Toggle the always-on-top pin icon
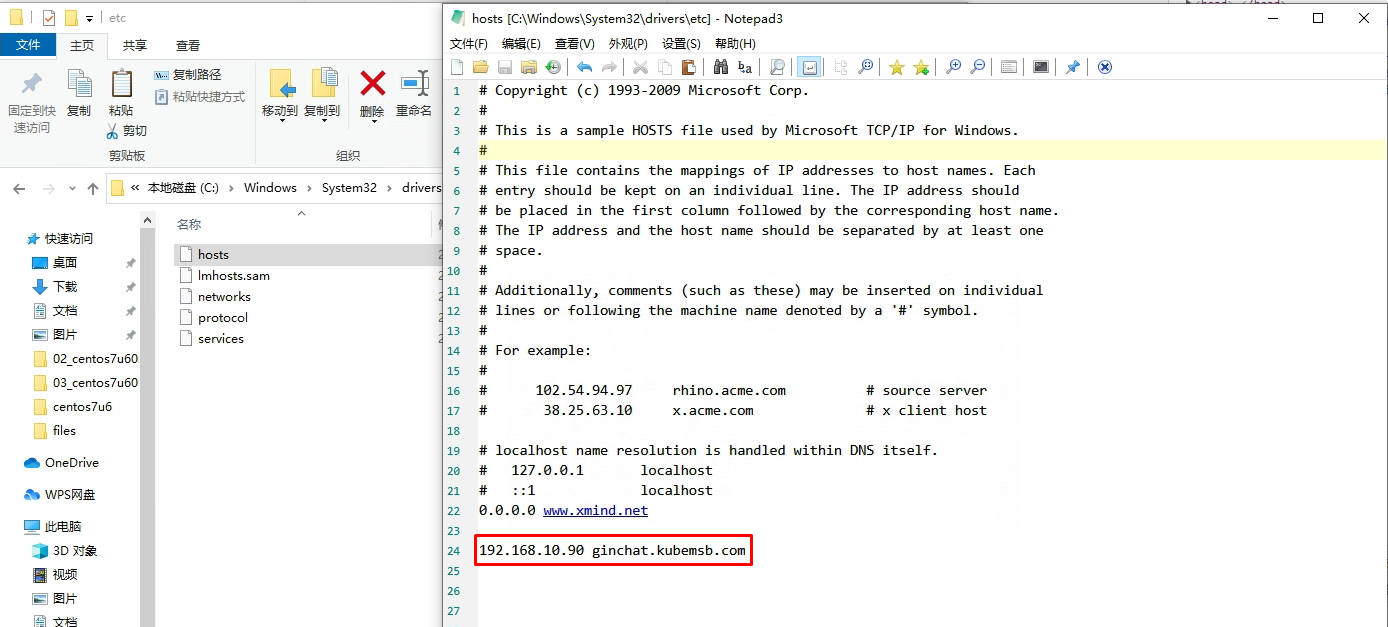This screenshot has width=1388, height=627. tap(1072, 67)
